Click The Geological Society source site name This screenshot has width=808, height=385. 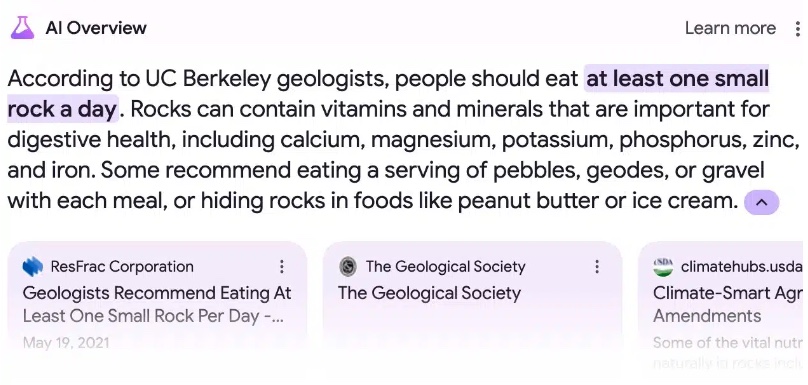tap(445, 266)
